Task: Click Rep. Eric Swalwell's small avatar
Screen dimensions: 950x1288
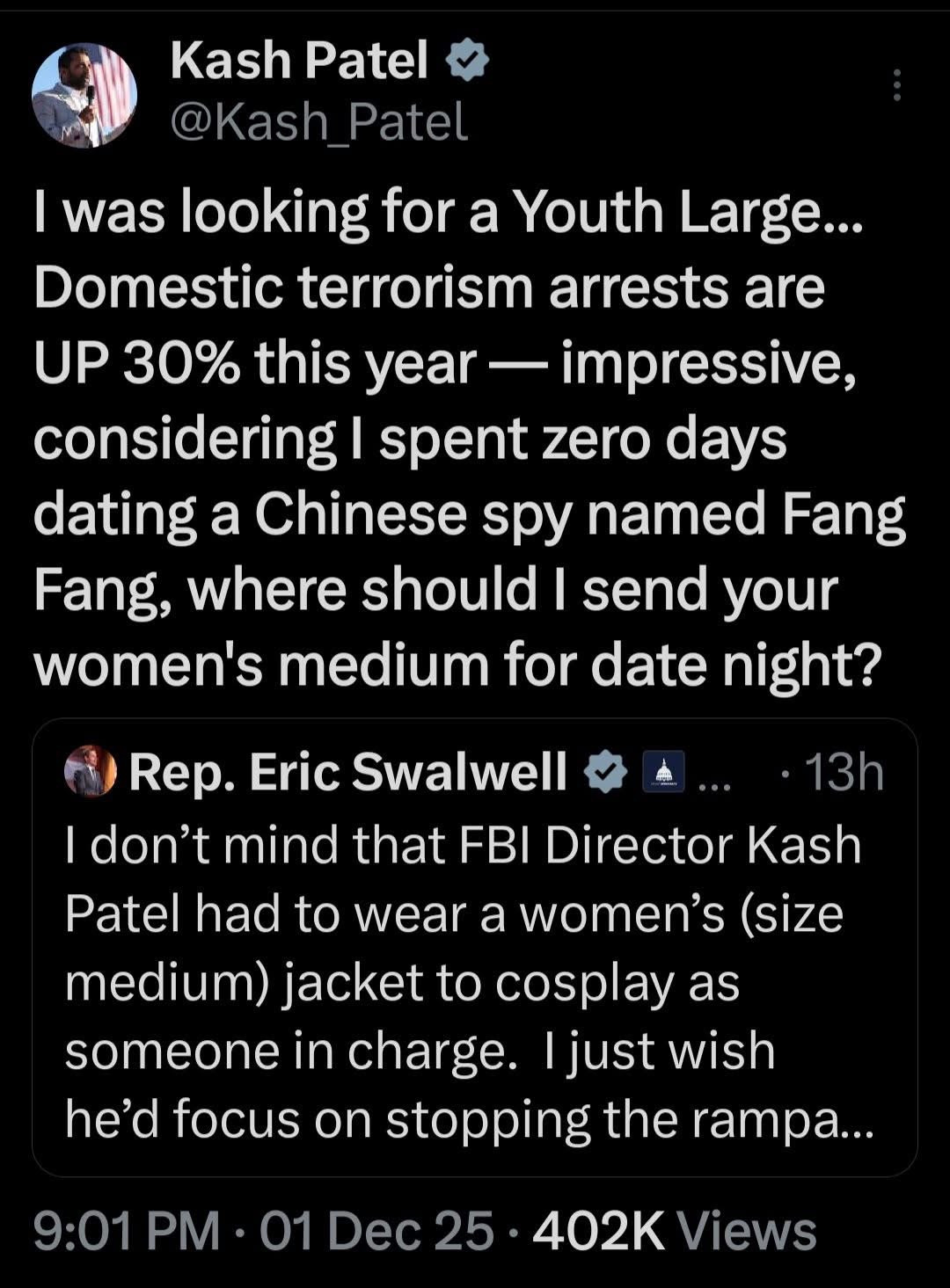Action: point(91,772)
